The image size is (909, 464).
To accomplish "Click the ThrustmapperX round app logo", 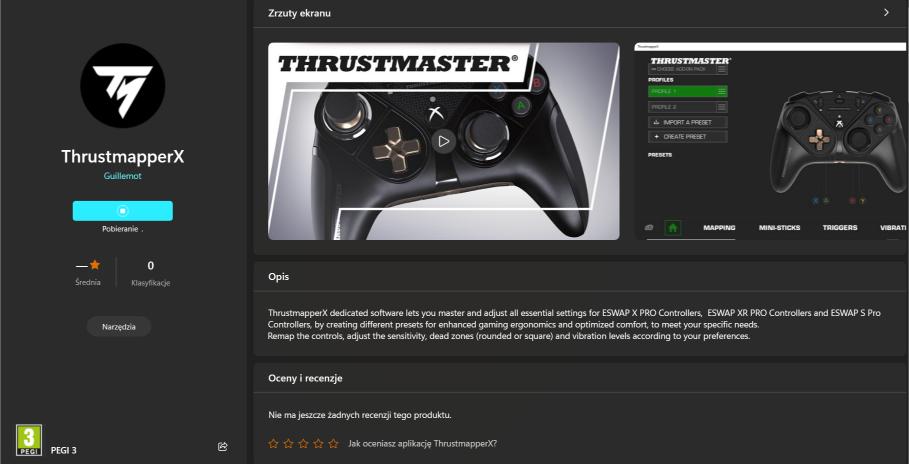I will coord(122,85).
